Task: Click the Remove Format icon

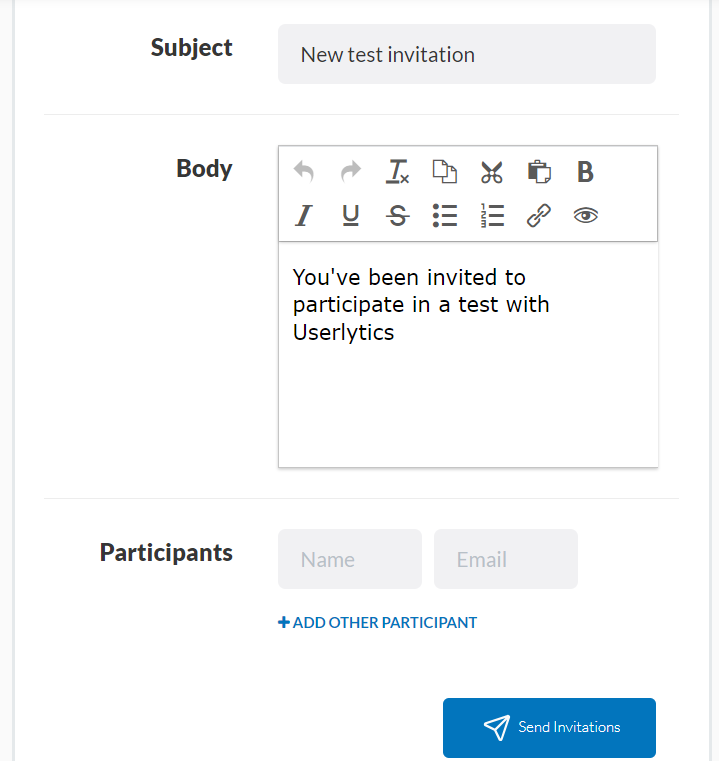Action: click(x=398, y=172)
